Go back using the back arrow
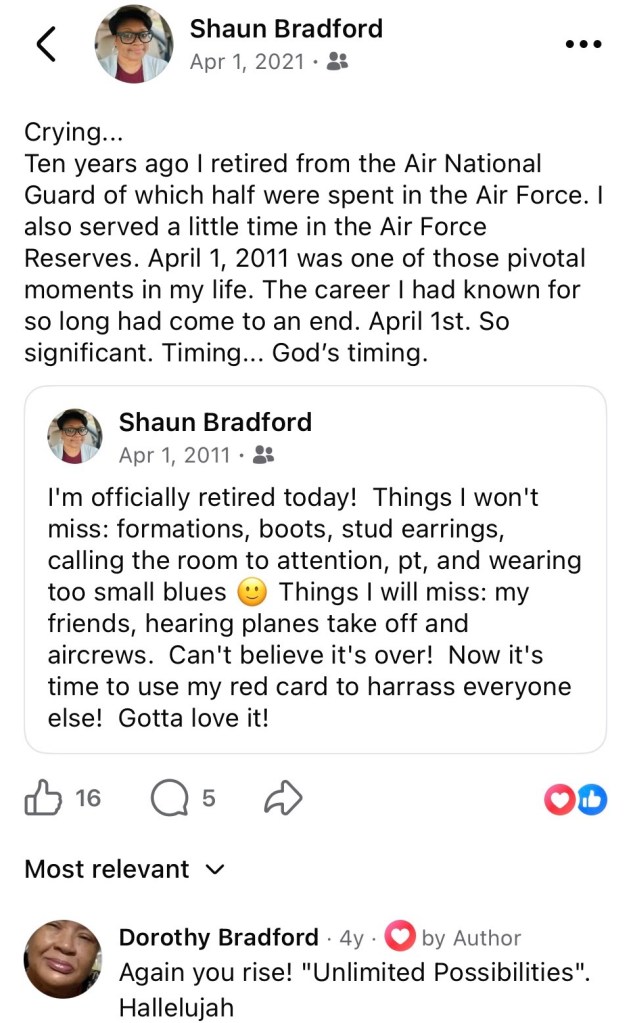The width and height of the screenshot is (631, 1023). pos(46,45)
